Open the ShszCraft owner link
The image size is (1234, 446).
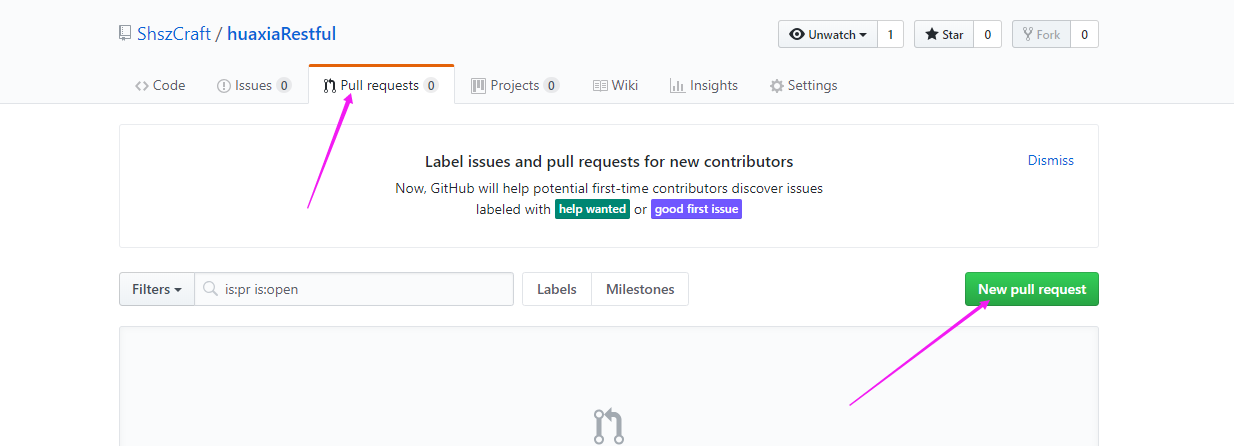[x=172, y=34]
